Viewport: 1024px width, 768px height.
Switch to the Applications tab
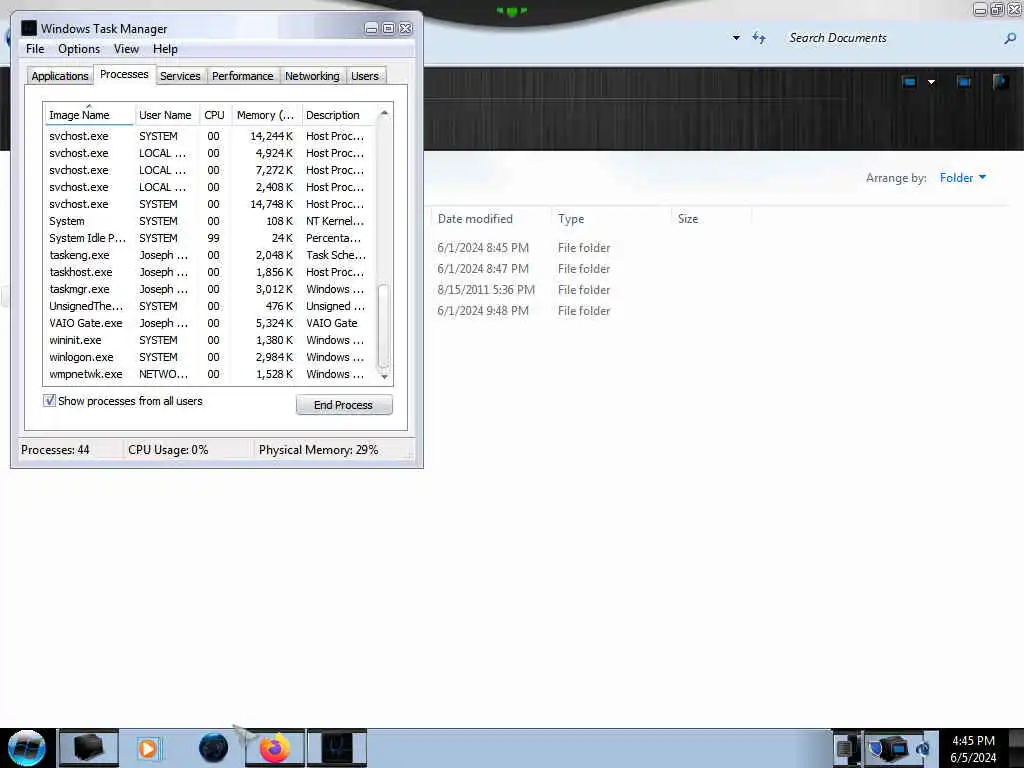[59, 76]
